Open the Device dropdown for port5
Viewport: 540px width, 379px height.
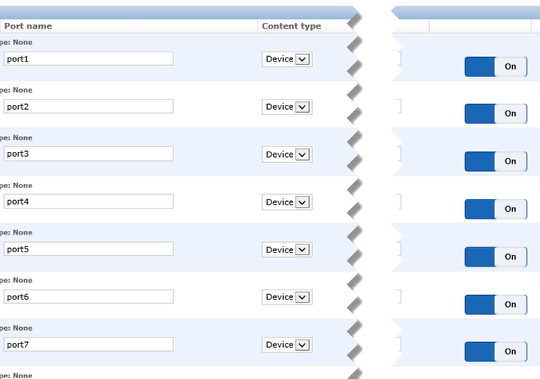(287, 250)
